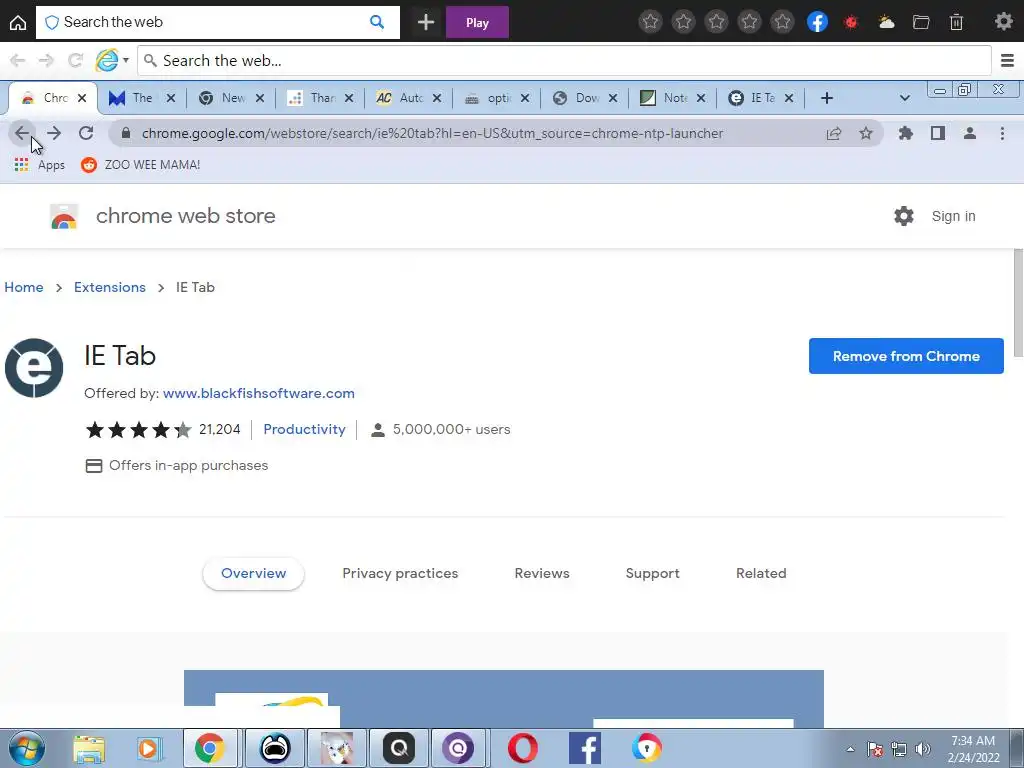Screen dimensions: 1024x768
Task: Click the volume icon in the system tray
Action: pos(922,749)
